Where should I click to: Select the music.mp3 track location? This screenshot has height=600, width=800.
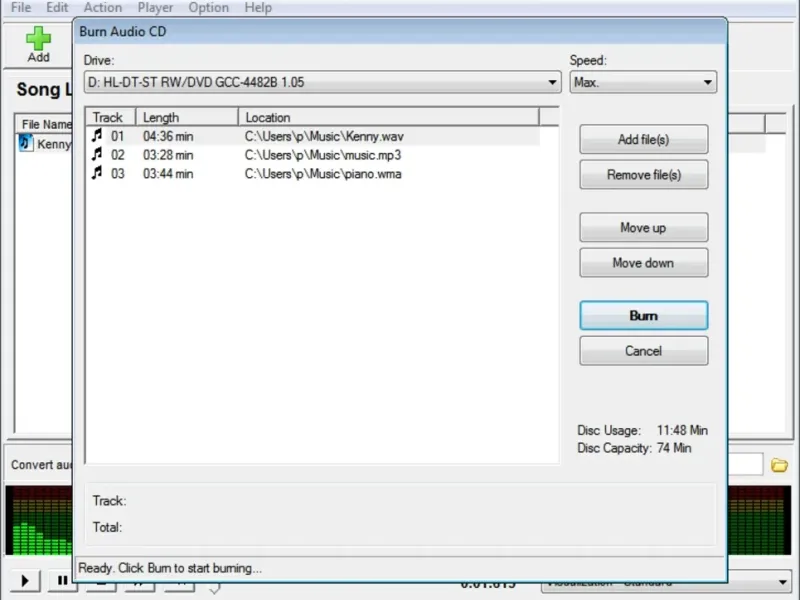(x=323, y=155)
